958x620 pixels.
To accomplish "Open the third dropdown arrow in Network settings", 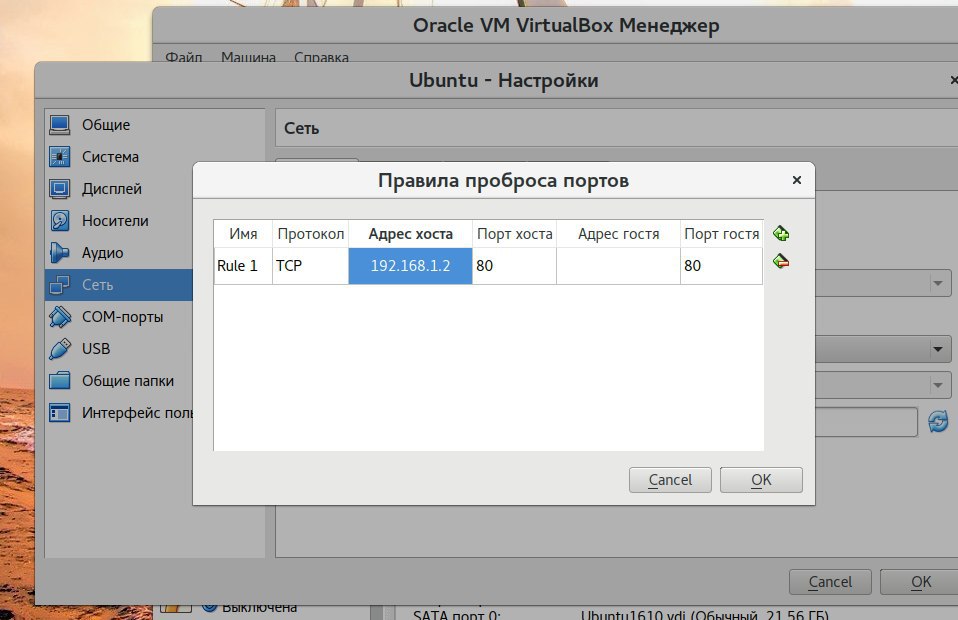I will 937,385.
